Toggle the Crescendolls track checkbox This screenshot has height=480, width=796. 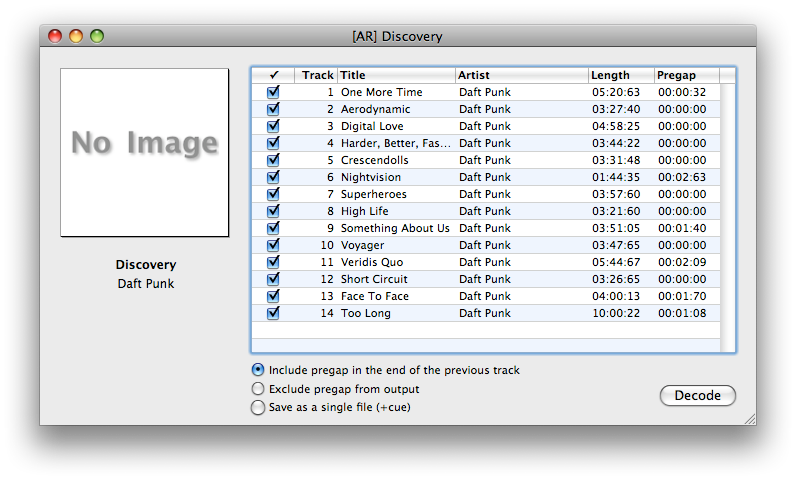[273, 160]
